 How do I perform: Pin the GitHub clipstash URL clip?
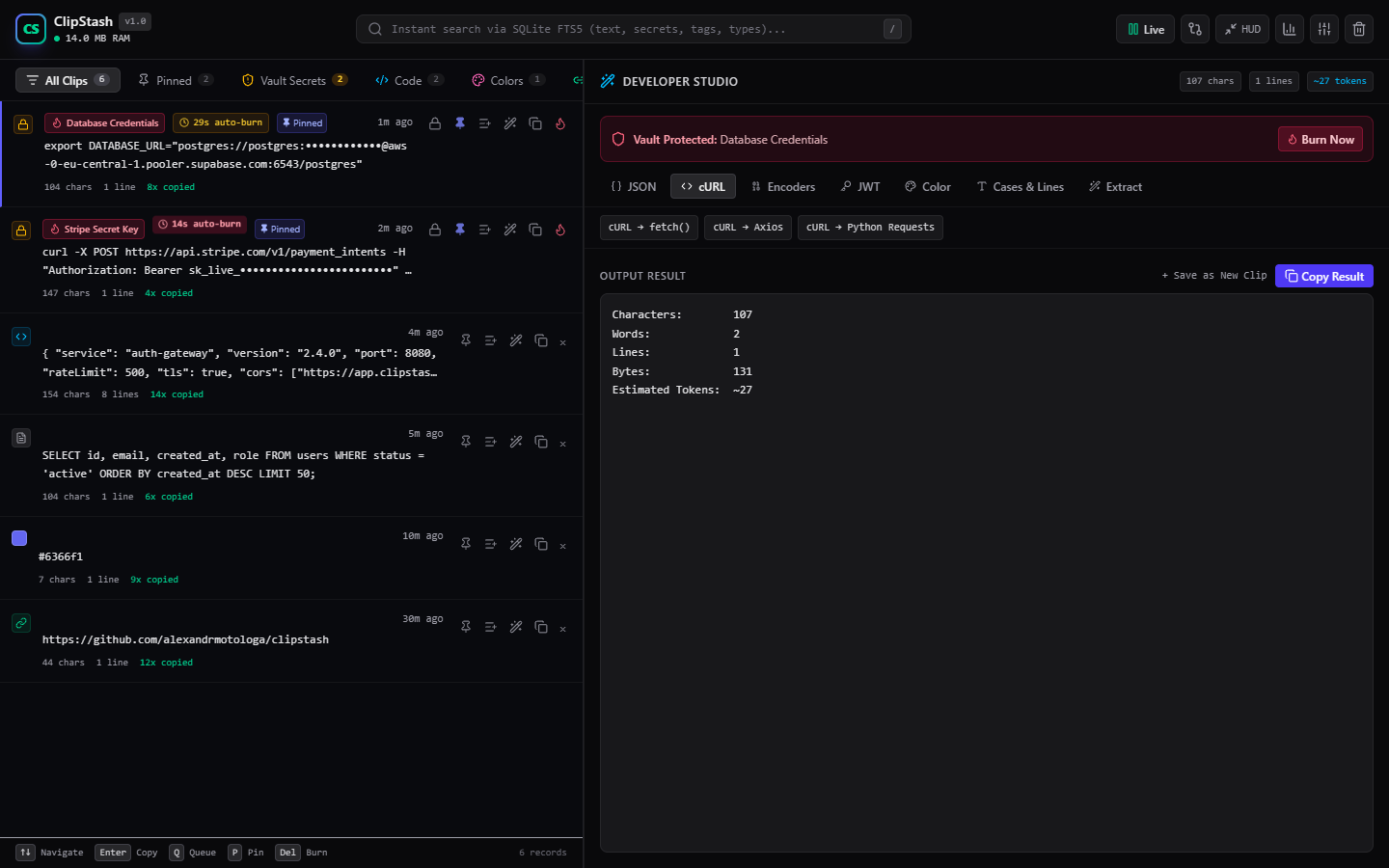point(466,627)
